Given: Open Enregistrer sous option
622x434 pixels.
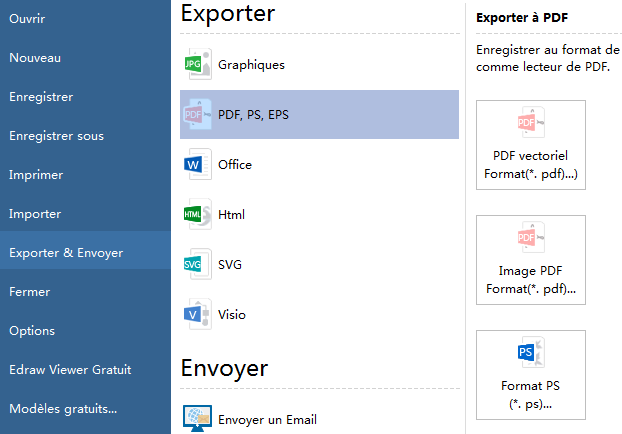Looking at the screenshot, I should [x=56, y=136].
